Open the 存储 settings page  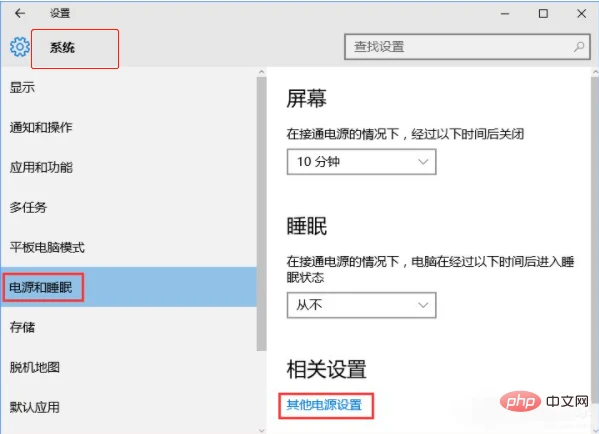128,327
